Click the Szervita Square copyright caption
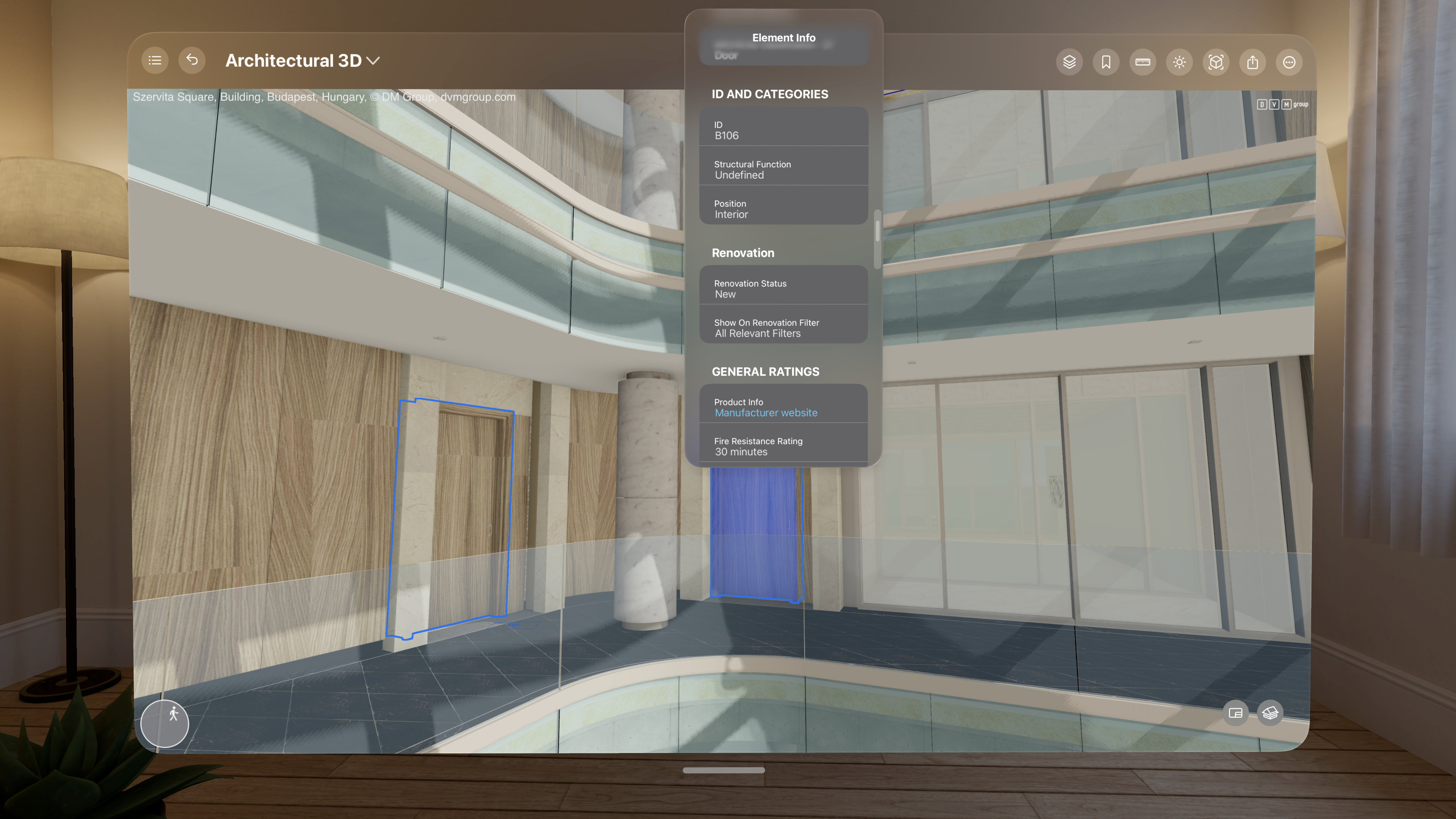 coord(324,97)
